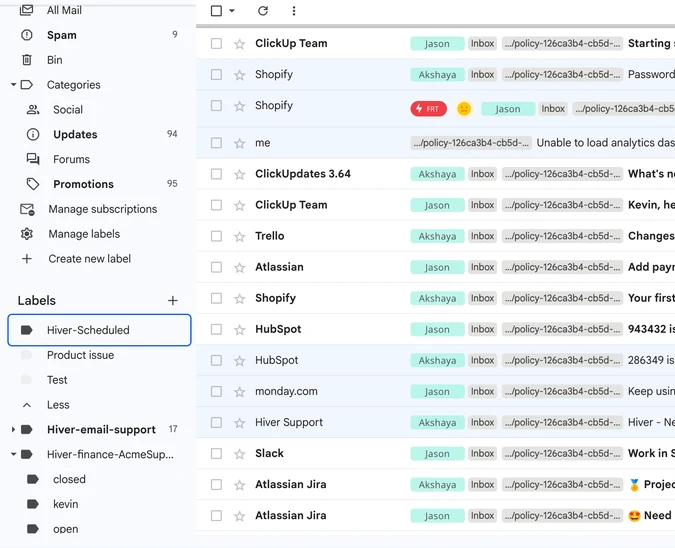The image size is (675, 548).
Task: Click the Test label color dot
Action: click(x=27, y=380)
